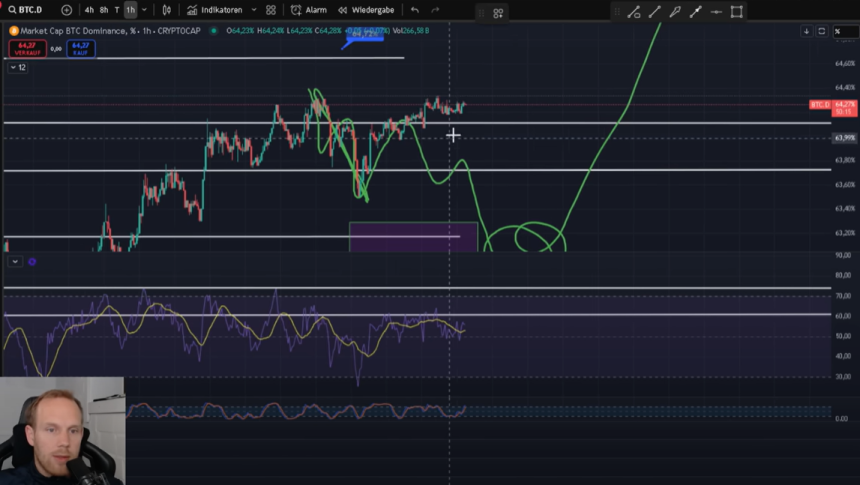Open the Indikatoren menu
860x485 pixels.
(214, 10)
